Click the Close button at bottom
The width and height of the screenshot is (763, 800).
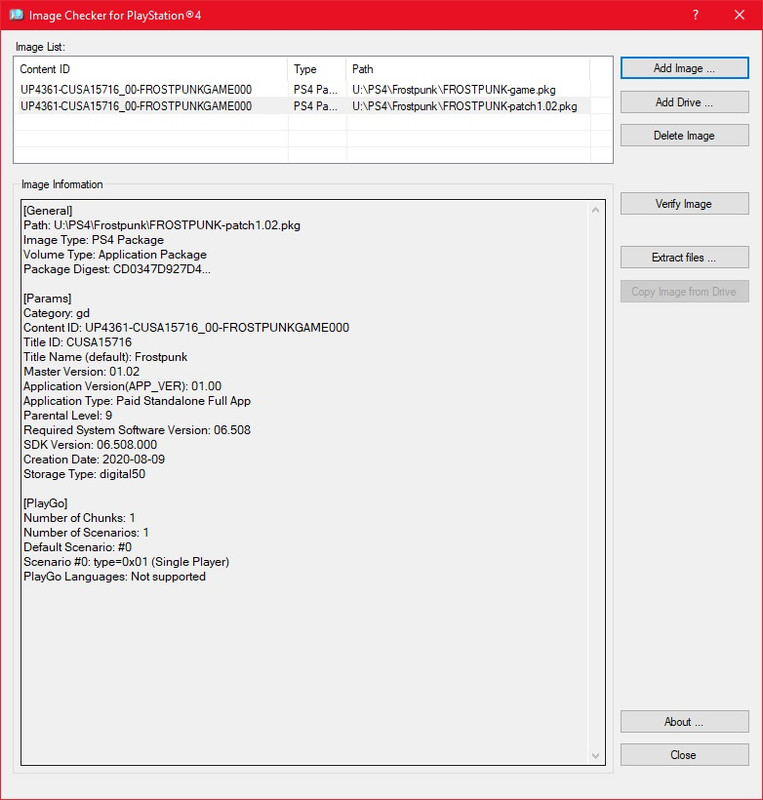tap(684, 755)
